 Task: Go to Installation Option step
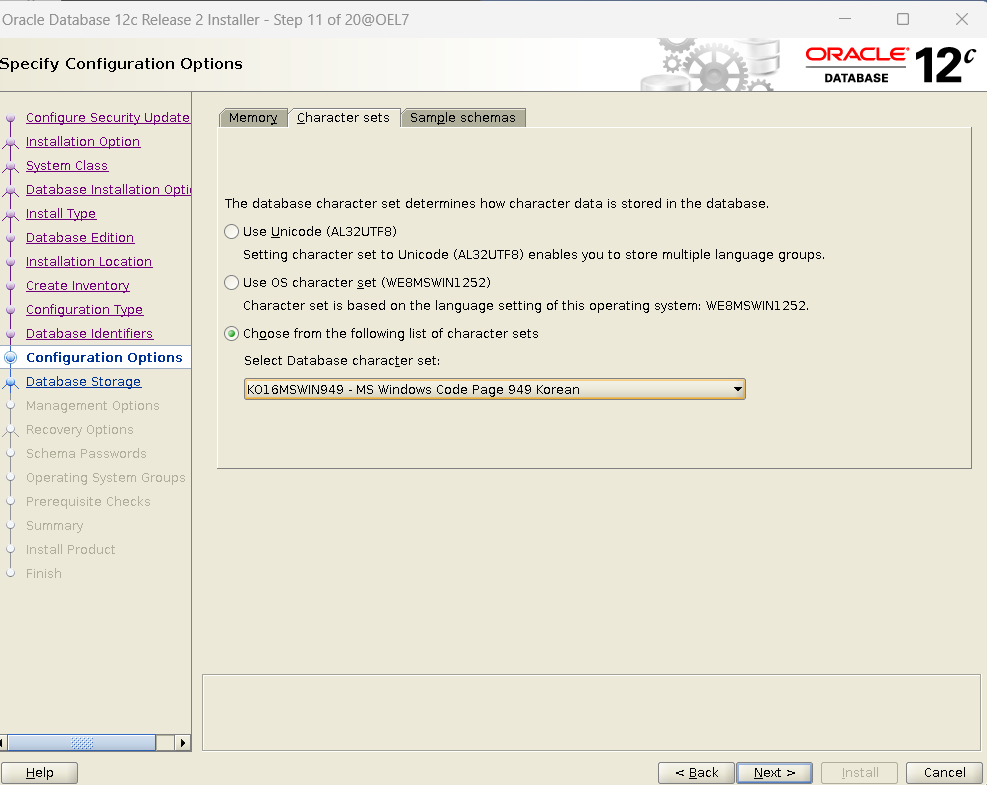coord(82,142)
